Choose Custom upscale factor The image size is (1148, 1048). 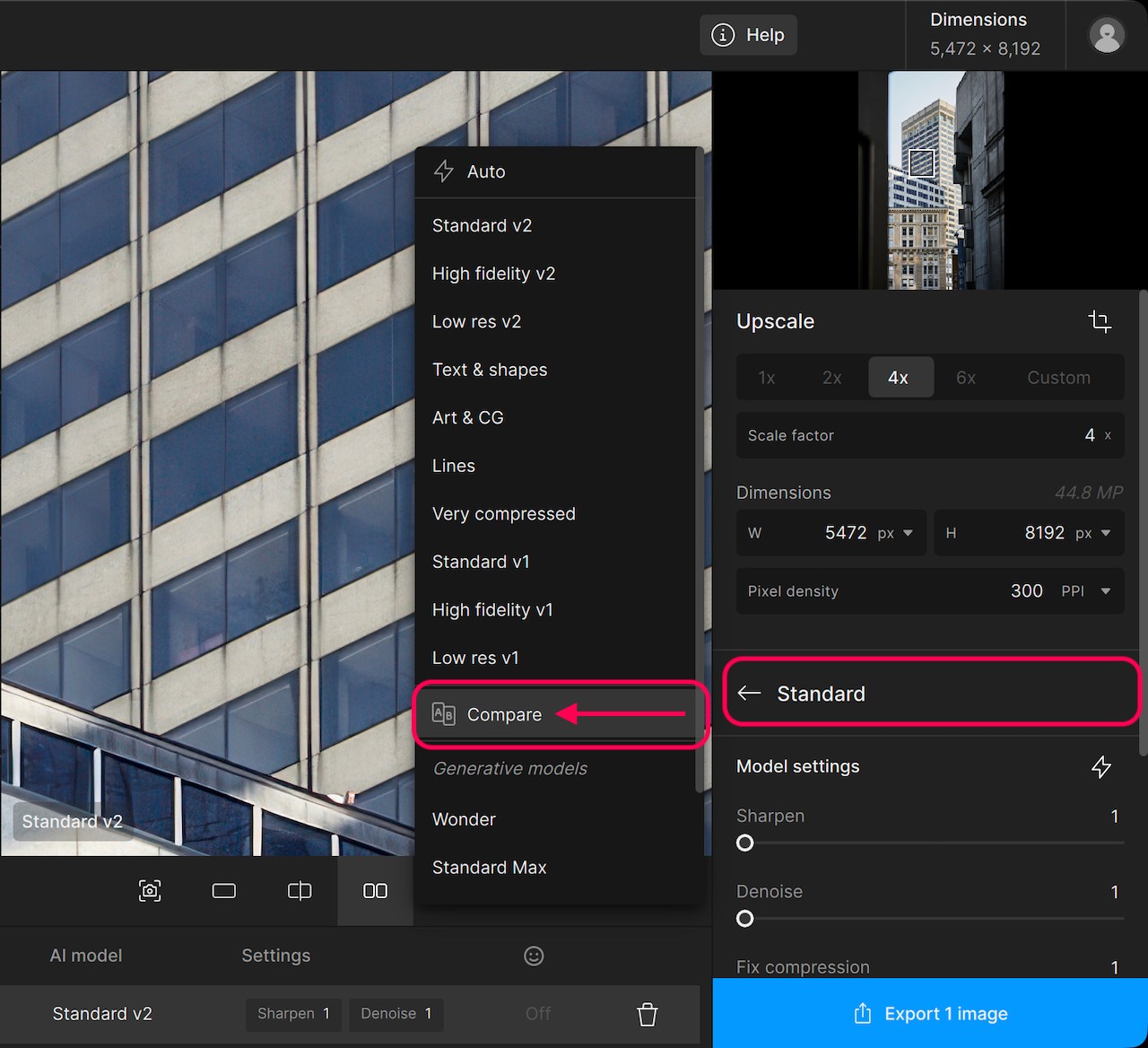tap(1059, 378)
